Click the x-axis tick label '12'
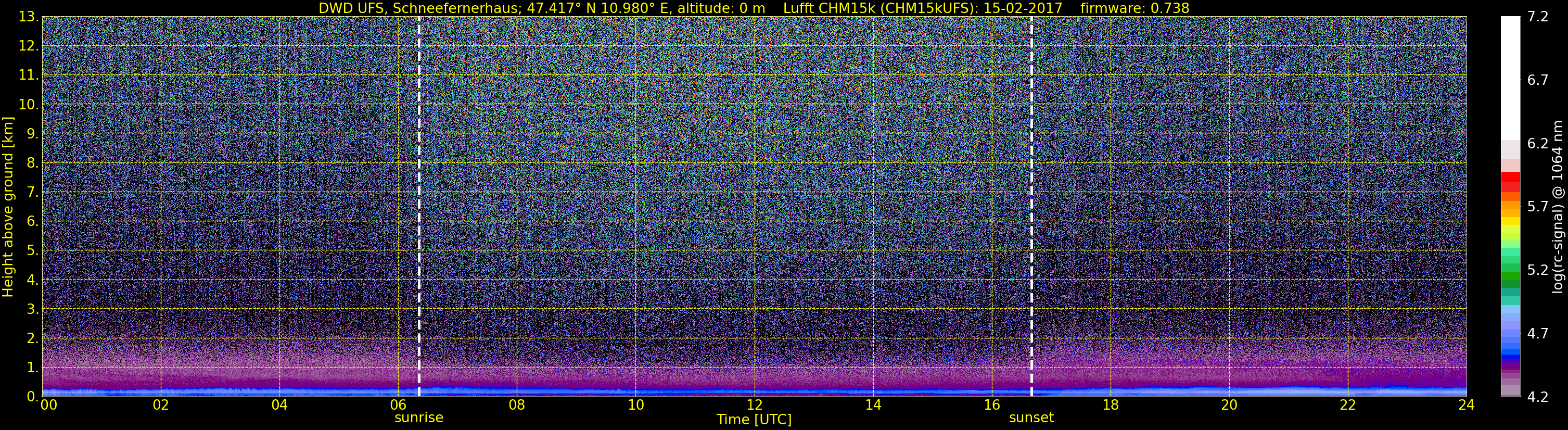 pyautogui.click(x=754, y=405)
